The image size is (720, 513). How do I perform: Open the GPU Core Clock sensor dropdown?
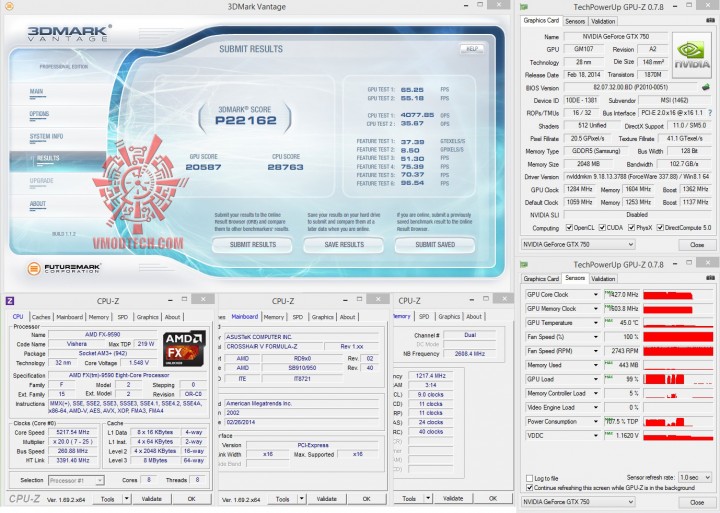click(596, 294)
